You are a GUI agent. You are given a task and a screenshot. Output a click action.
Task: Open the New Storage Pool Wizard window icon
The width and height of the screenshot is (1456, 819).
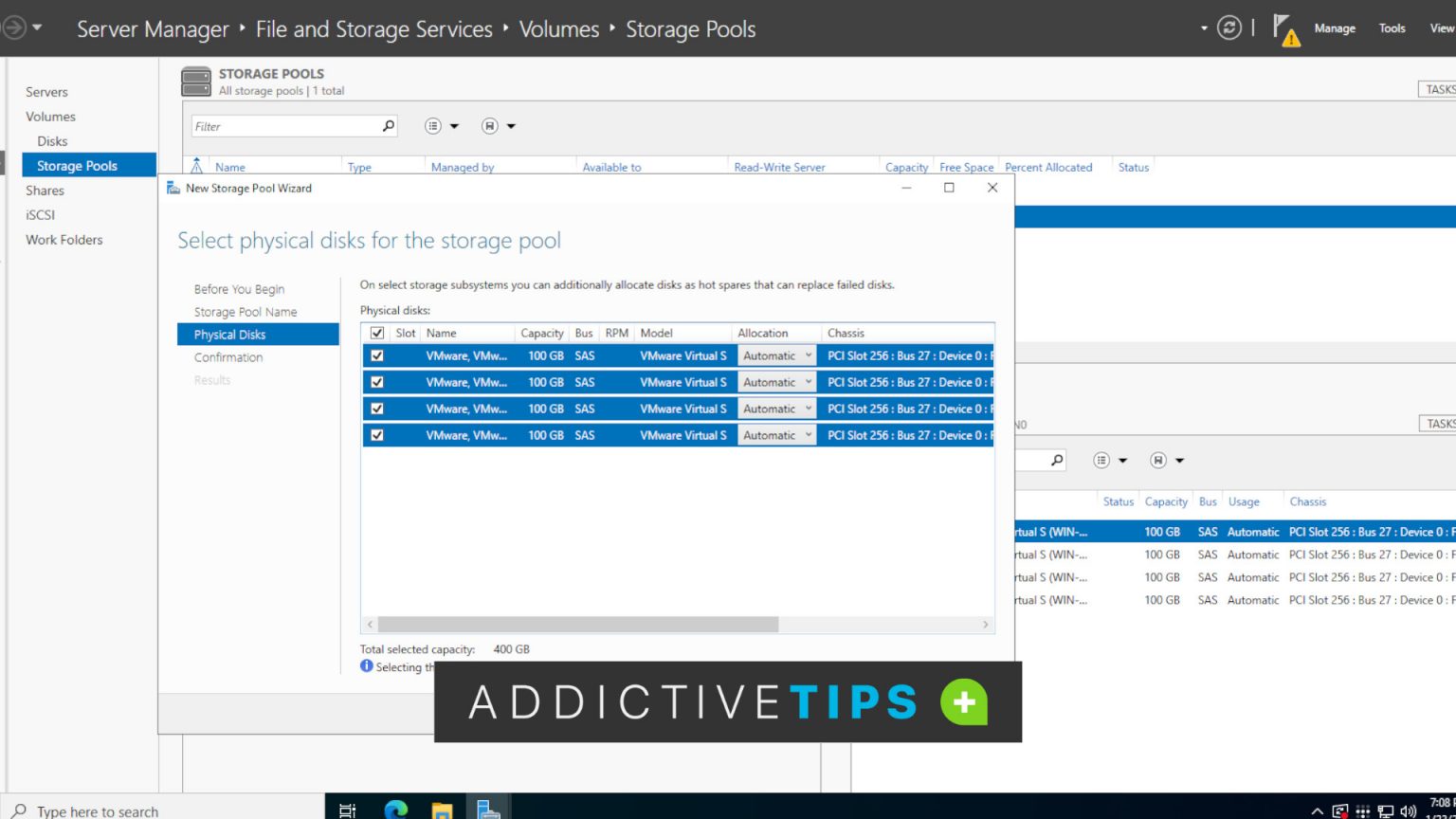click(173, 188)
